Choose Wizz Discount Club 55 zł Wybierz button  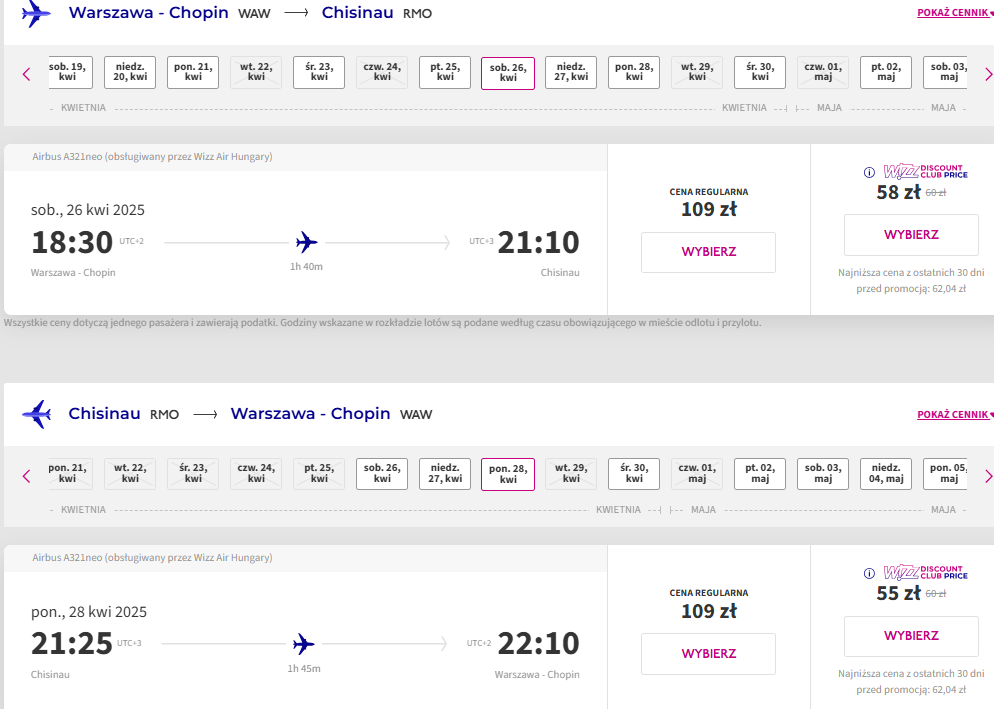tap(912, 636)
